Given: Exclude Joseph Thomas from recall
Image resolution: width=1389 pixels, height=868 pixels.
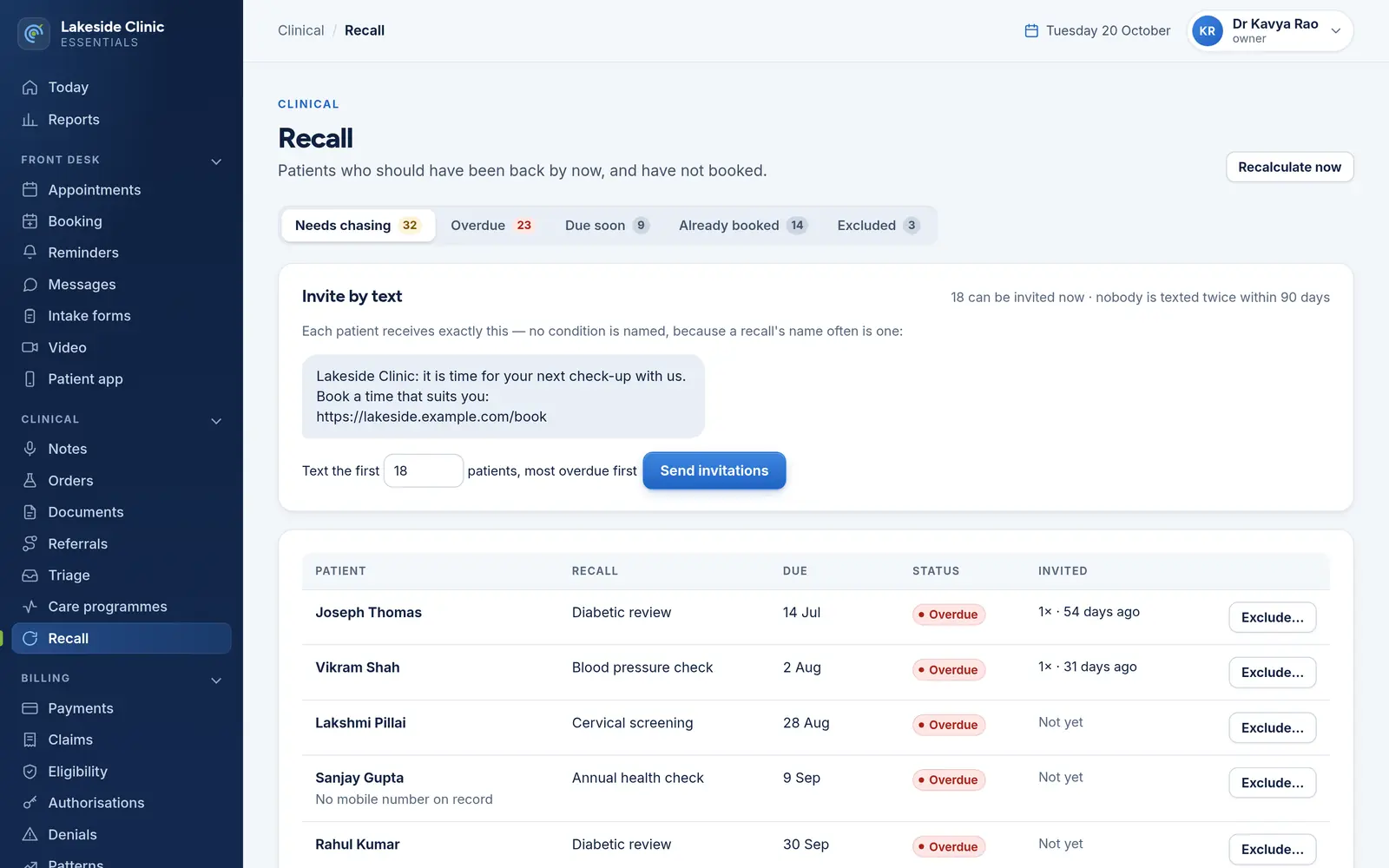Looking at the screenshot, I should coord(1272,617).
